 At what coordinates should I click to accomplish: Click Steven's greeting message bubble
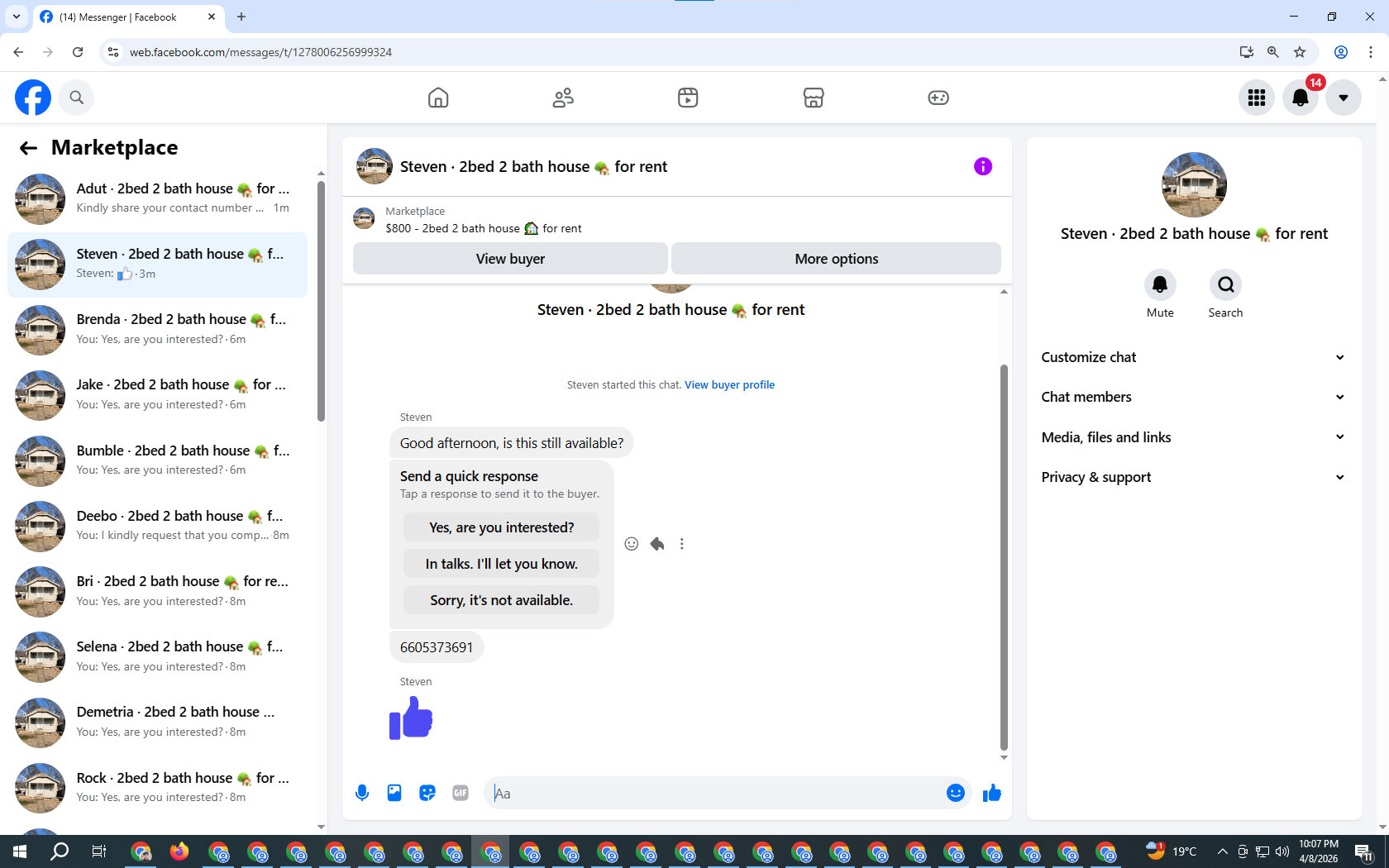(x=512, y=443)
